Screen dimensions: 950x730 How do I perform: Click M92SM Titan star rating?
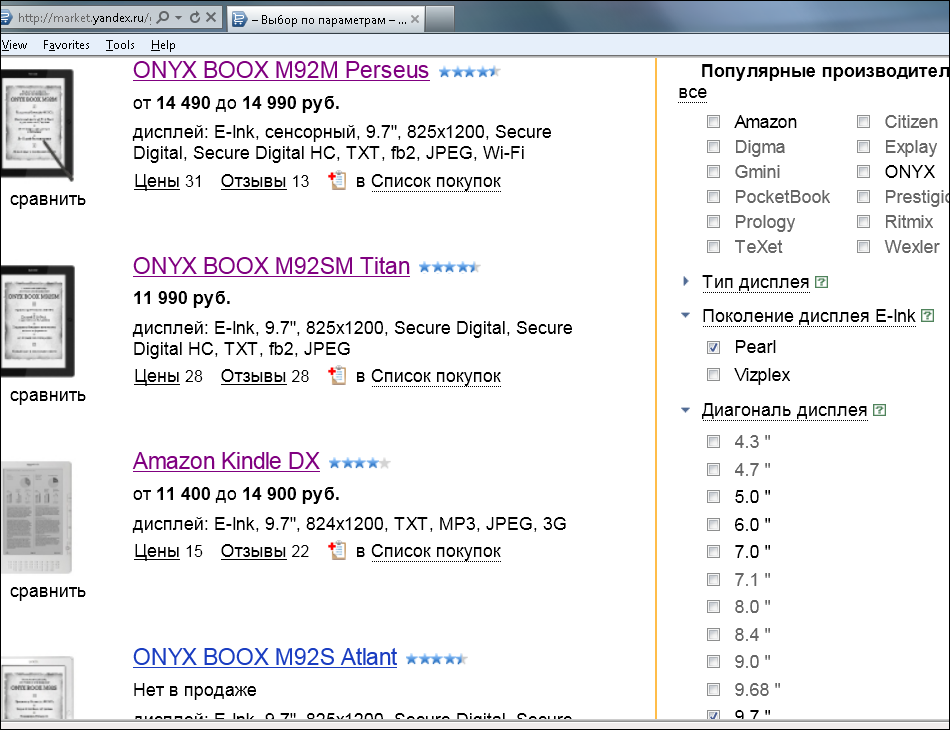tap(450, 267)
